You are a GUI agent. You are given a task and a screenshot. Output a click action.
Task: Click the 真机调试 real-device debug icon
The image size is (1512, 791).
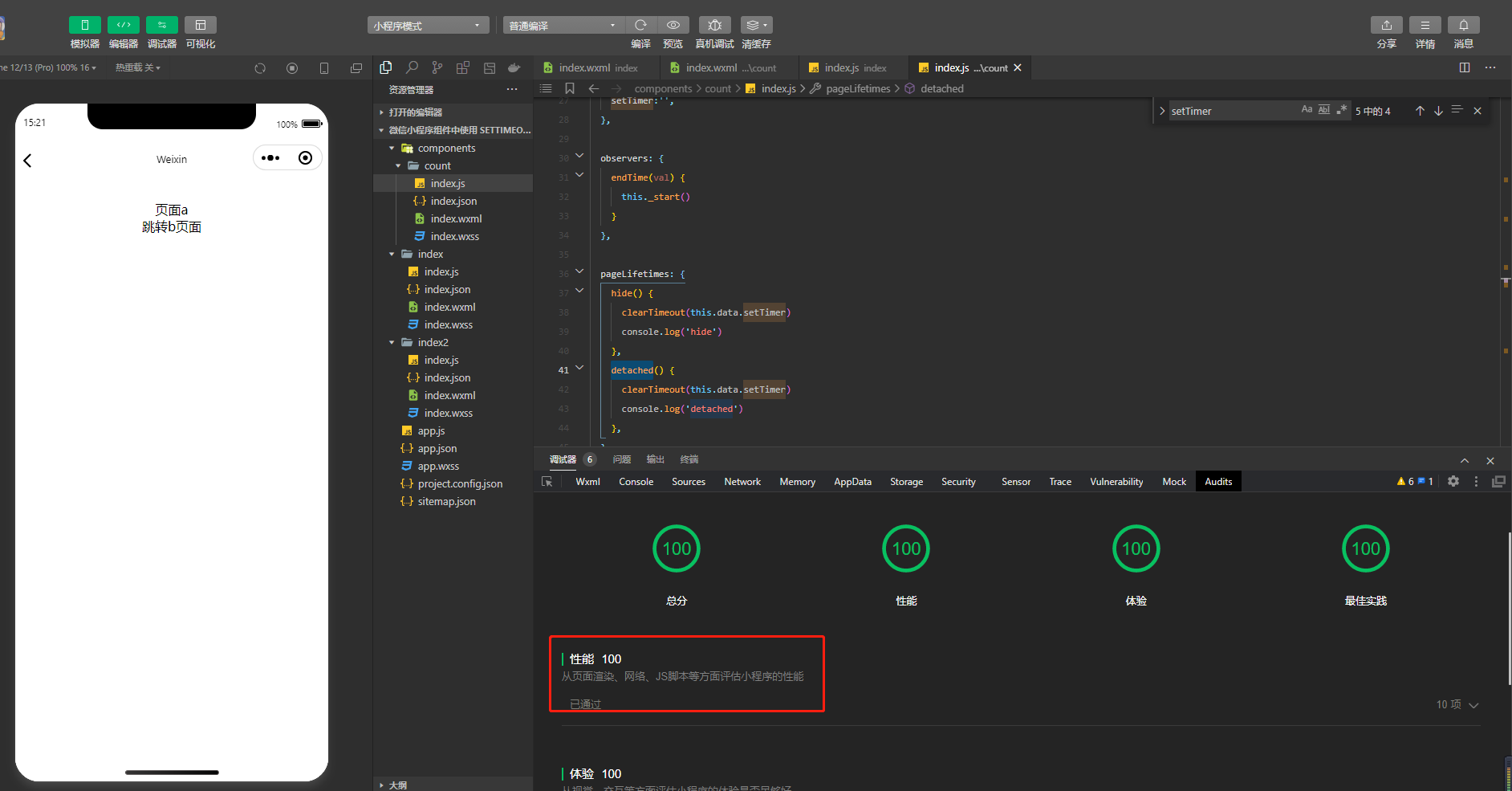tap(714, 25)
